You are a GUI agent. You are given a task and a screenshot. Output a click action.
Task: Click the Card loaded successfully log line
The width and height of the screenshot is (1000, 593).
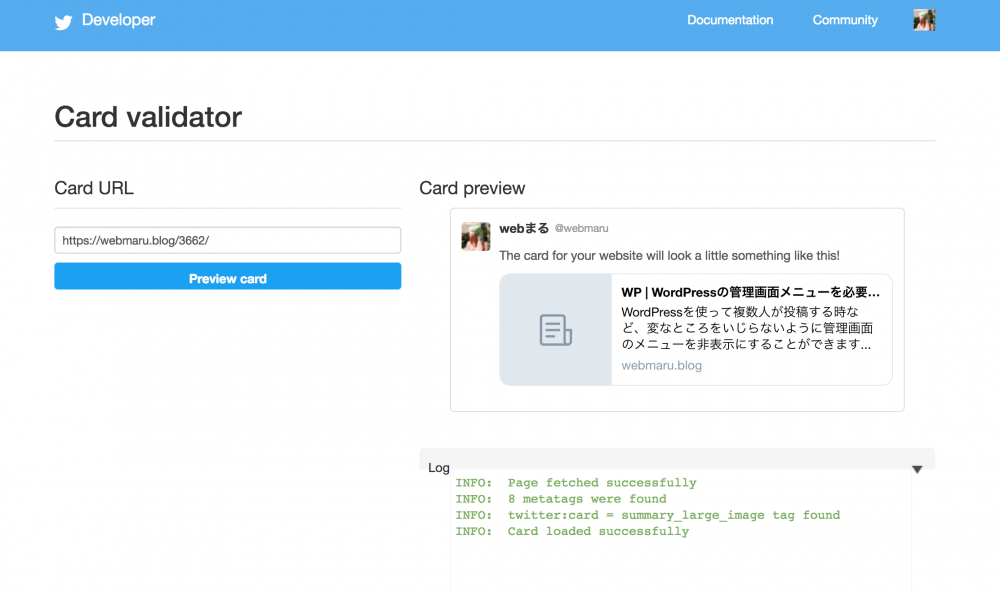[572, 531]
